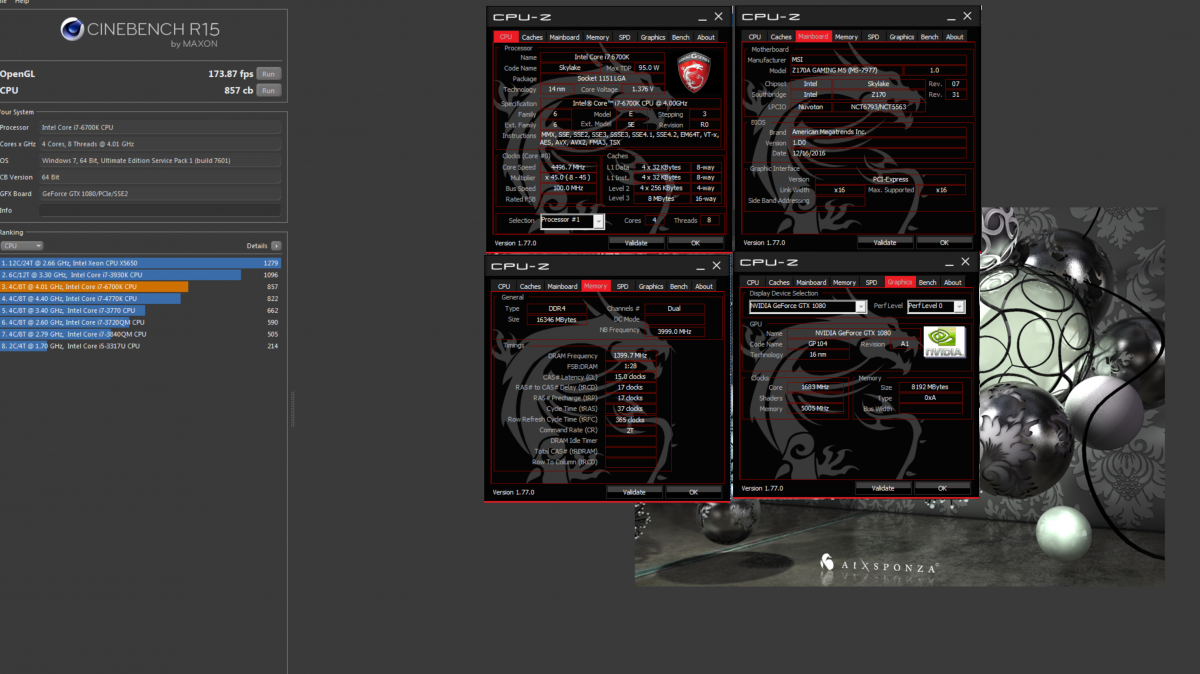
Task: Open Bench tab in the CPU-Z Memory window
Action: (679, 287)
